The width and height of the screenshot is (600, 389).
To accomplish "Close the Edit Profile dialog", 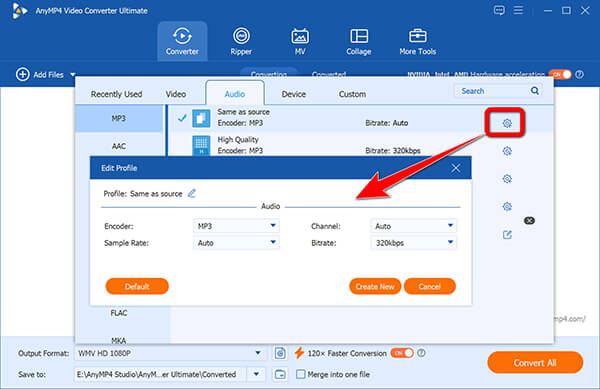I will (456, 168).
